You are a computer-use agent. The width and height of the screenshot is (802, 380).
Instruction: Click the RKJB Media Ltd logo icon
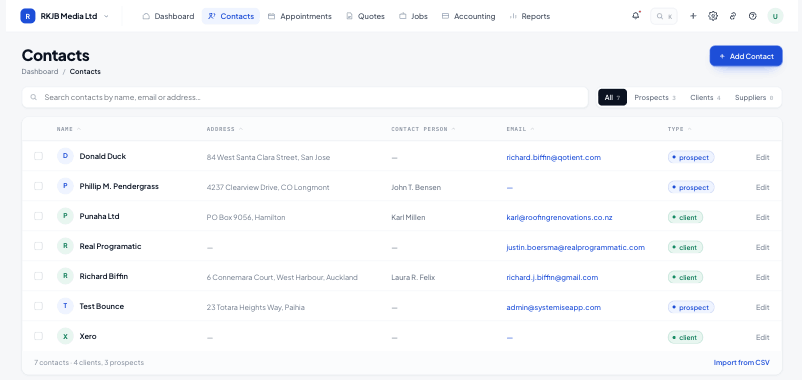(x=28, y=16)
